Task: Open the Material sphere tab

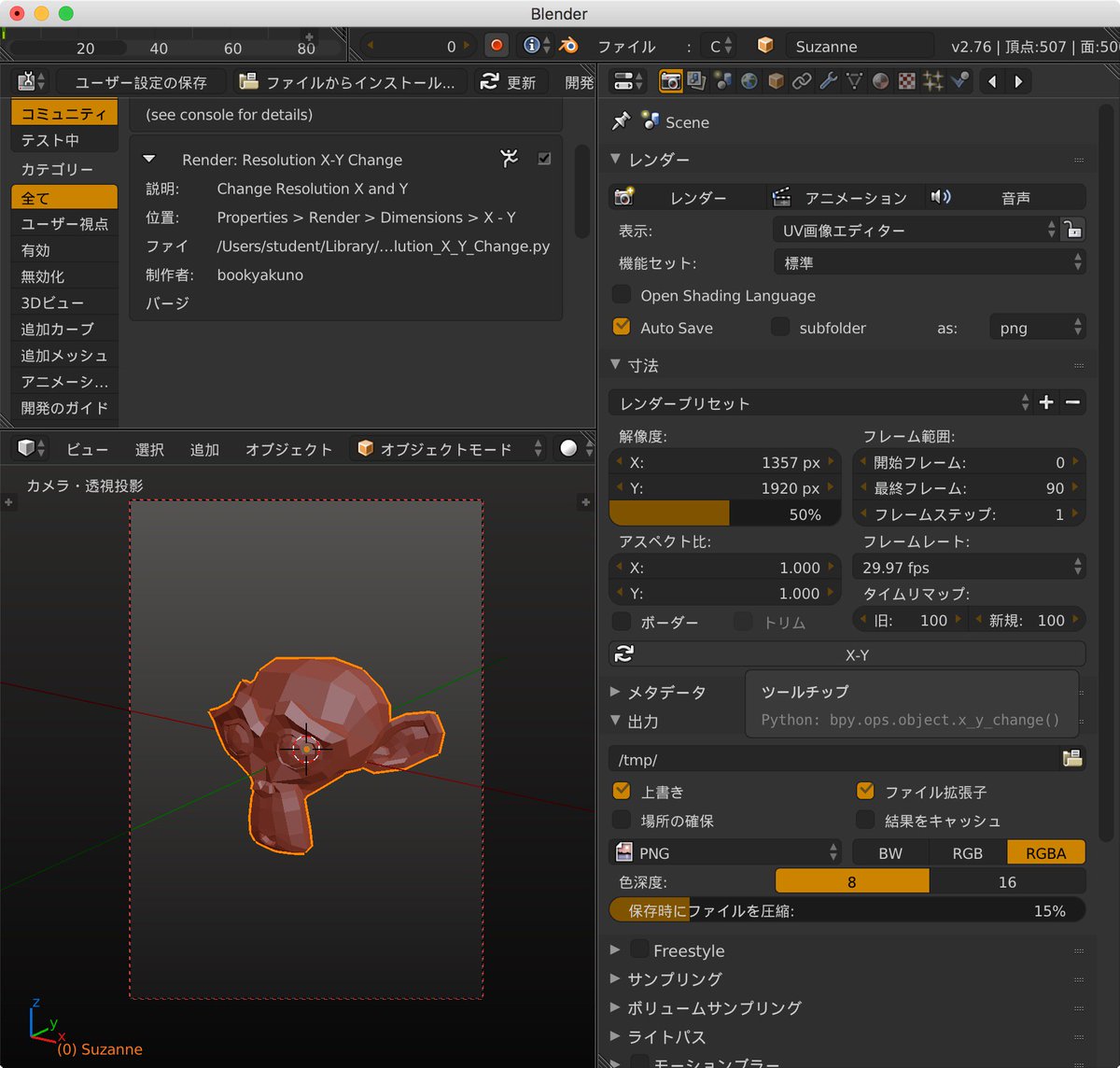Action: coord(880,81)
